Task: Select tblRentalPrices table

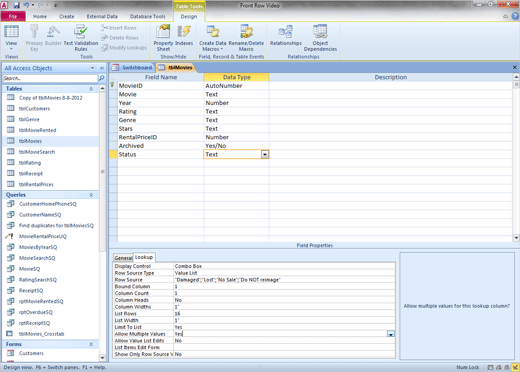Action: click(36, 184)
